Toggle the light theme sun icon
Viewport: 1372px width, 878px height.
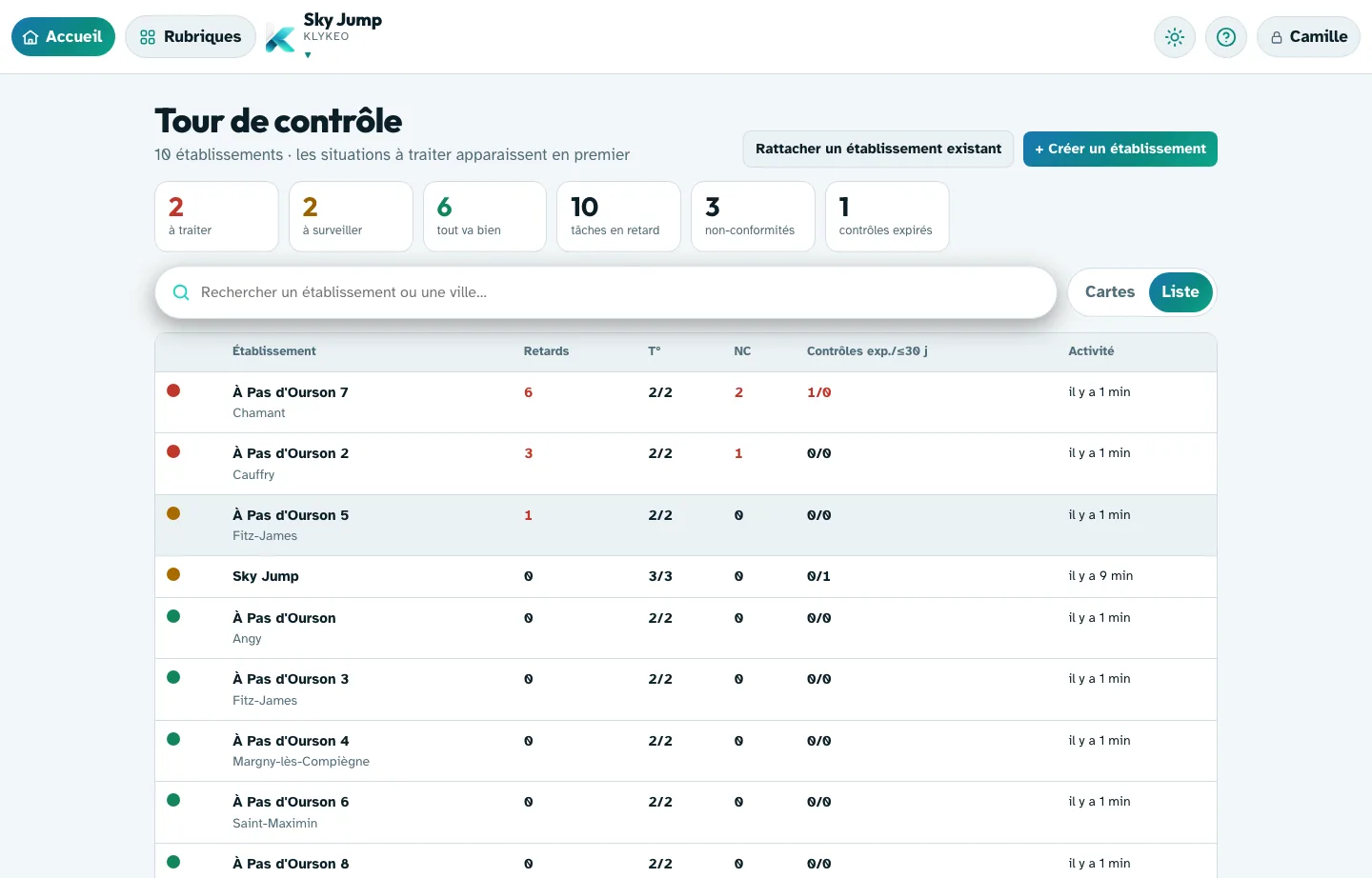pos(1175,37)
